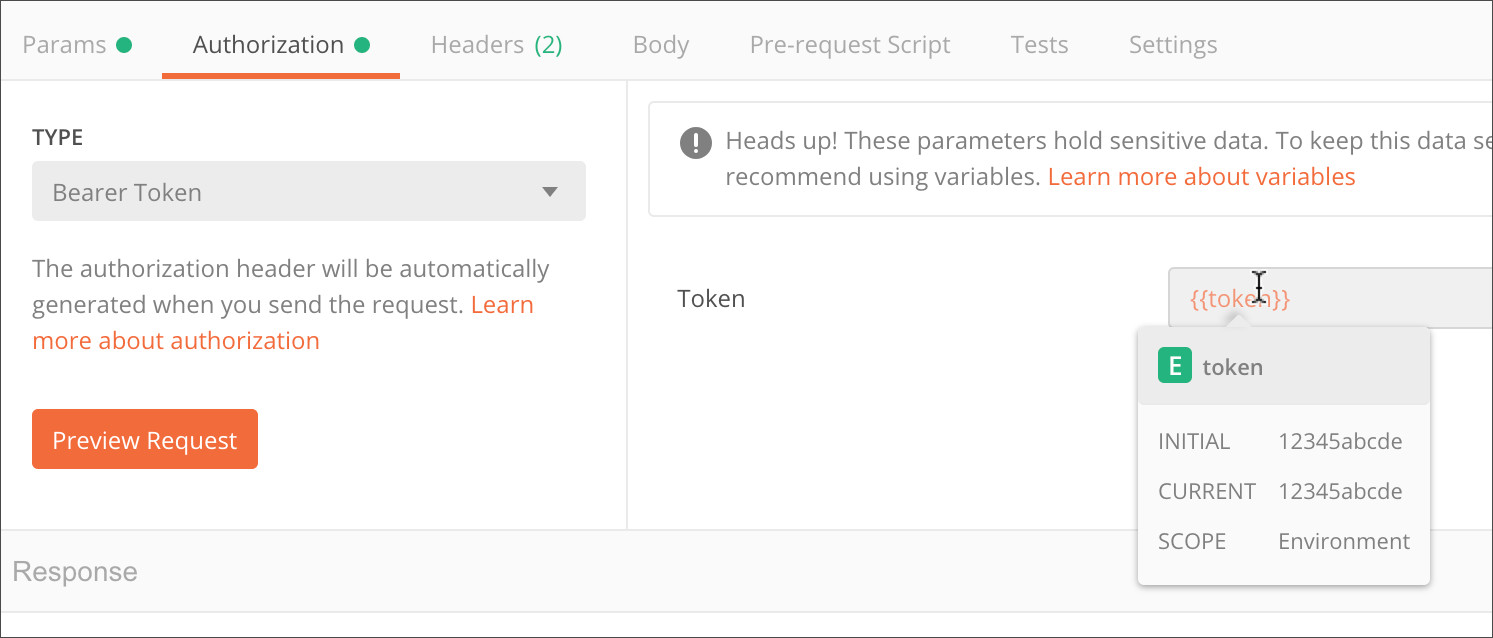The width and height of the screenshot is (1493, 638).
Task: Click the token variable name in the popup
Action: tap(1232, 366)
